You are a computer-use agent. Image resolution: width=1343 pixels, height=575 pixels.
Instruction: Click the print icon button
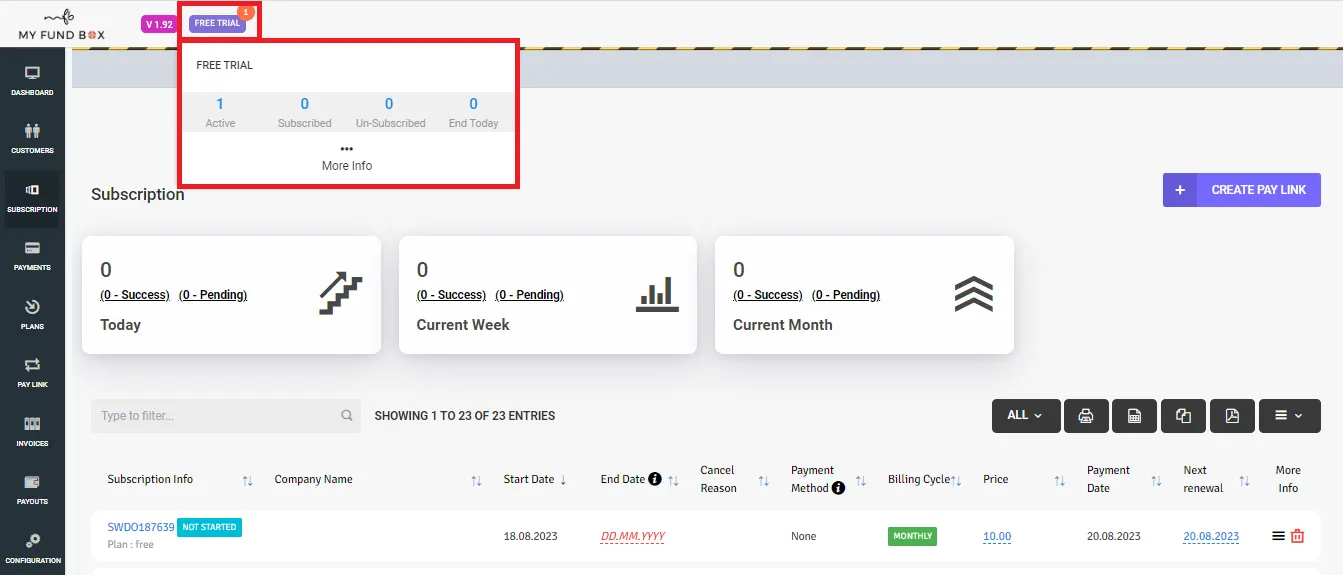[1086, 416]
